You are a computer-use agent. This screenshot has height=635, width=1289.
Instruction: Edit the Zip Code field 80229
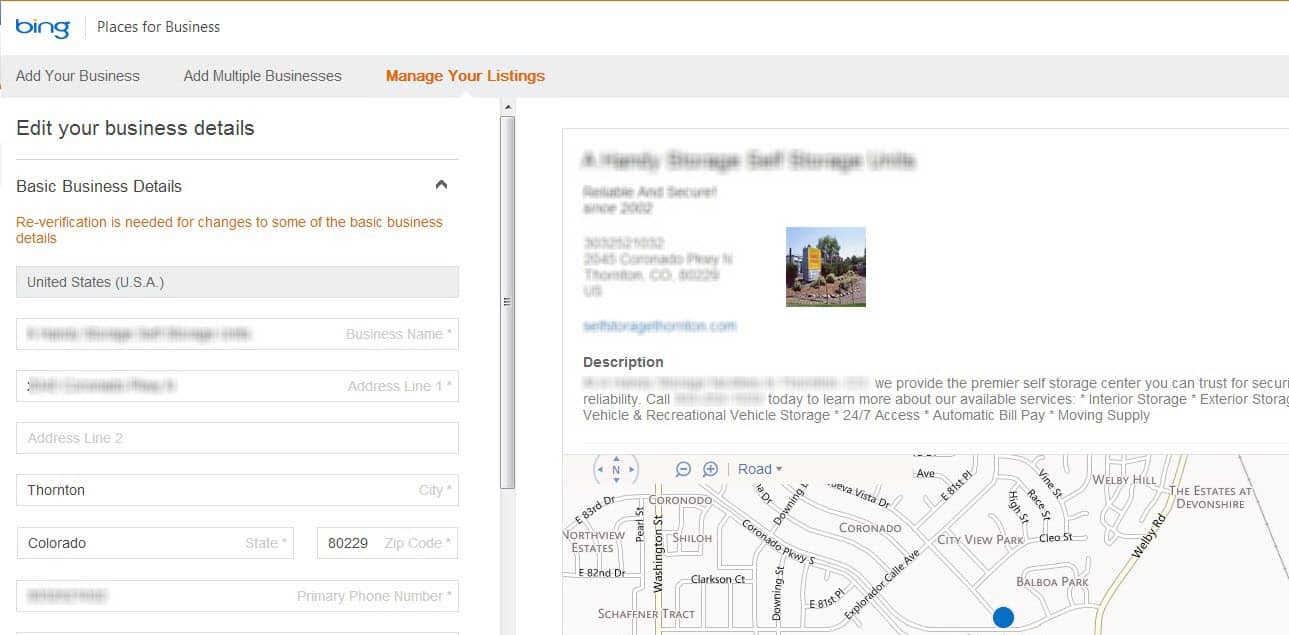click(388, 543)
